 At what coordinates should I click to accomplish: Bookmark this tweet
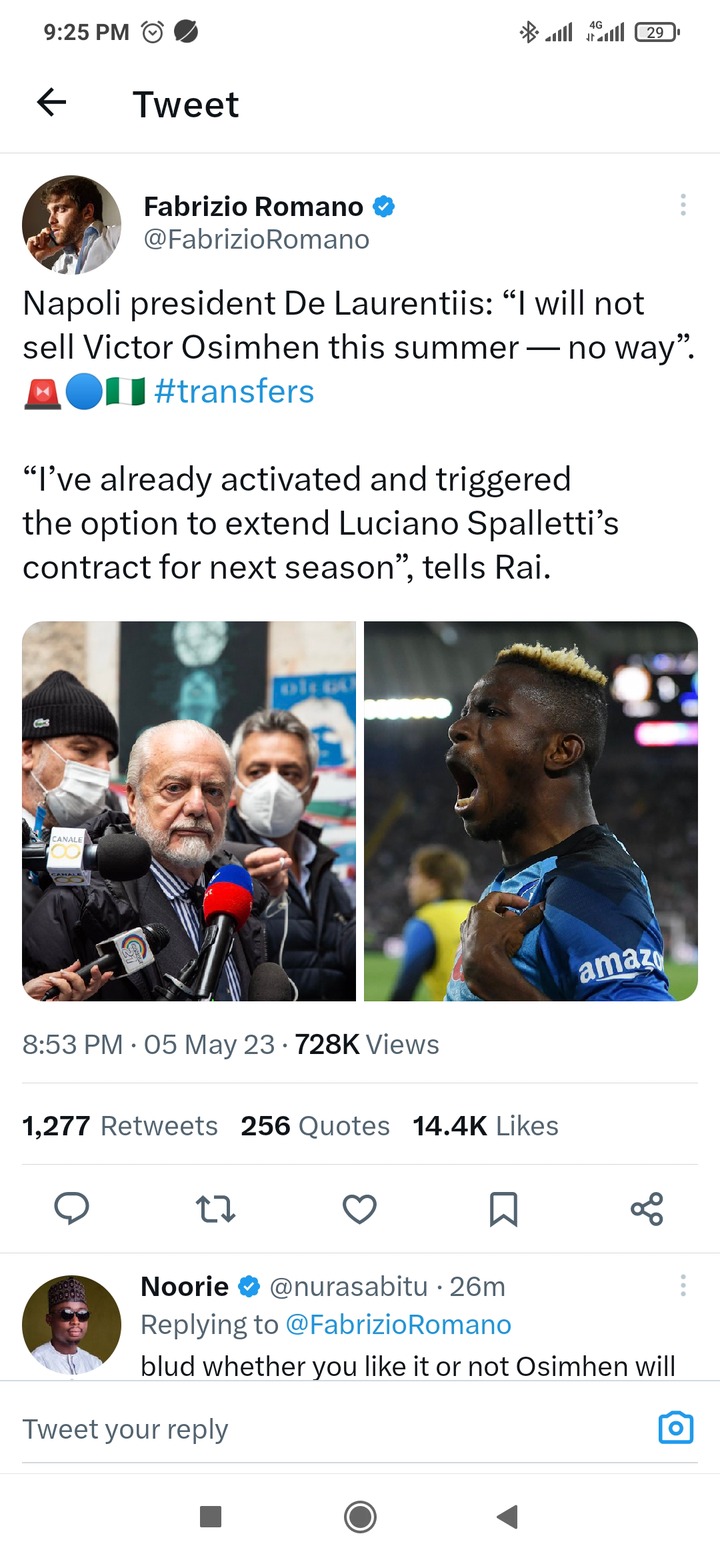pyautogui.click(x=503, y=1210)
